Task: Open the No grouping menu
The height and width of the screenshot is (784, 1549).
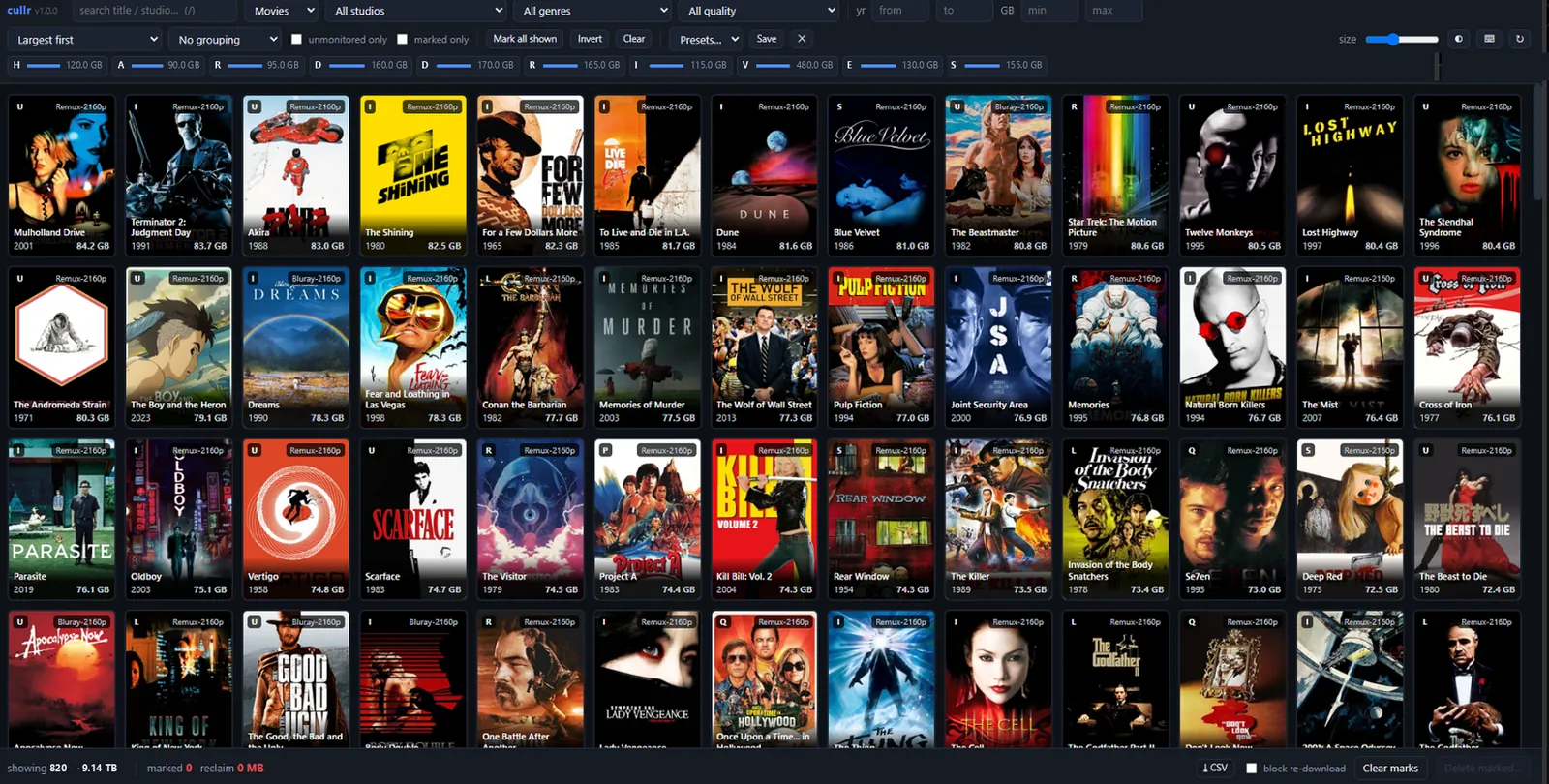Action: 226,40
